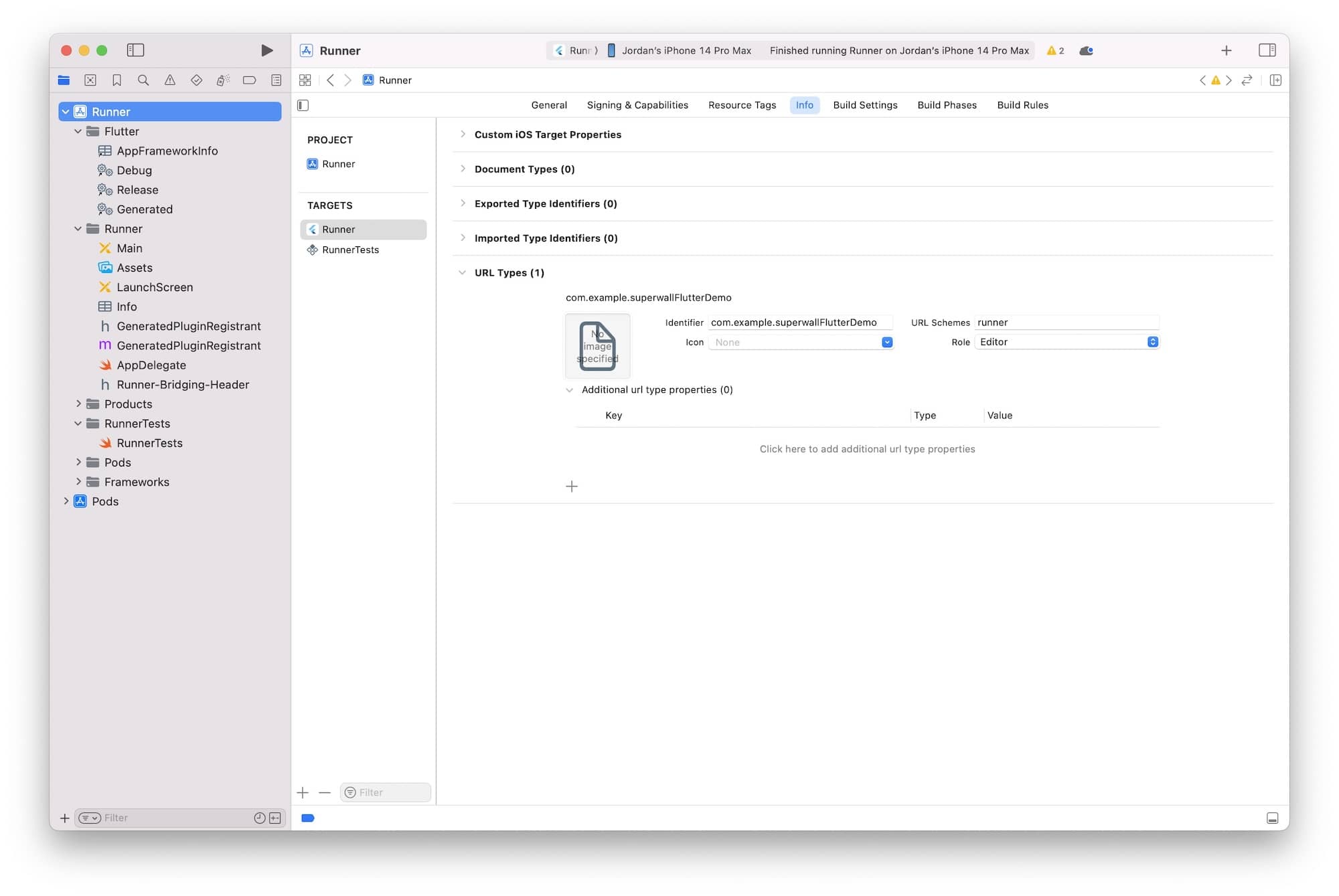Screen dimensions: 1339x896
Task: Open the Report navigator icon
Action: tap(276, 80)
